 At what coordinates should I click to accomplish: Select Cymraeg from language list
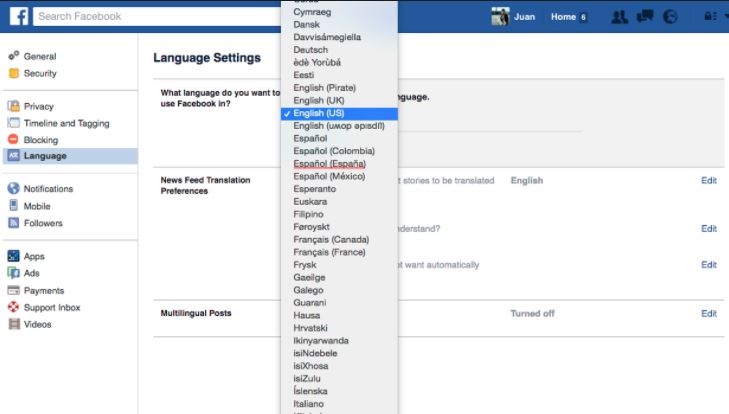(x=312, y=12)
